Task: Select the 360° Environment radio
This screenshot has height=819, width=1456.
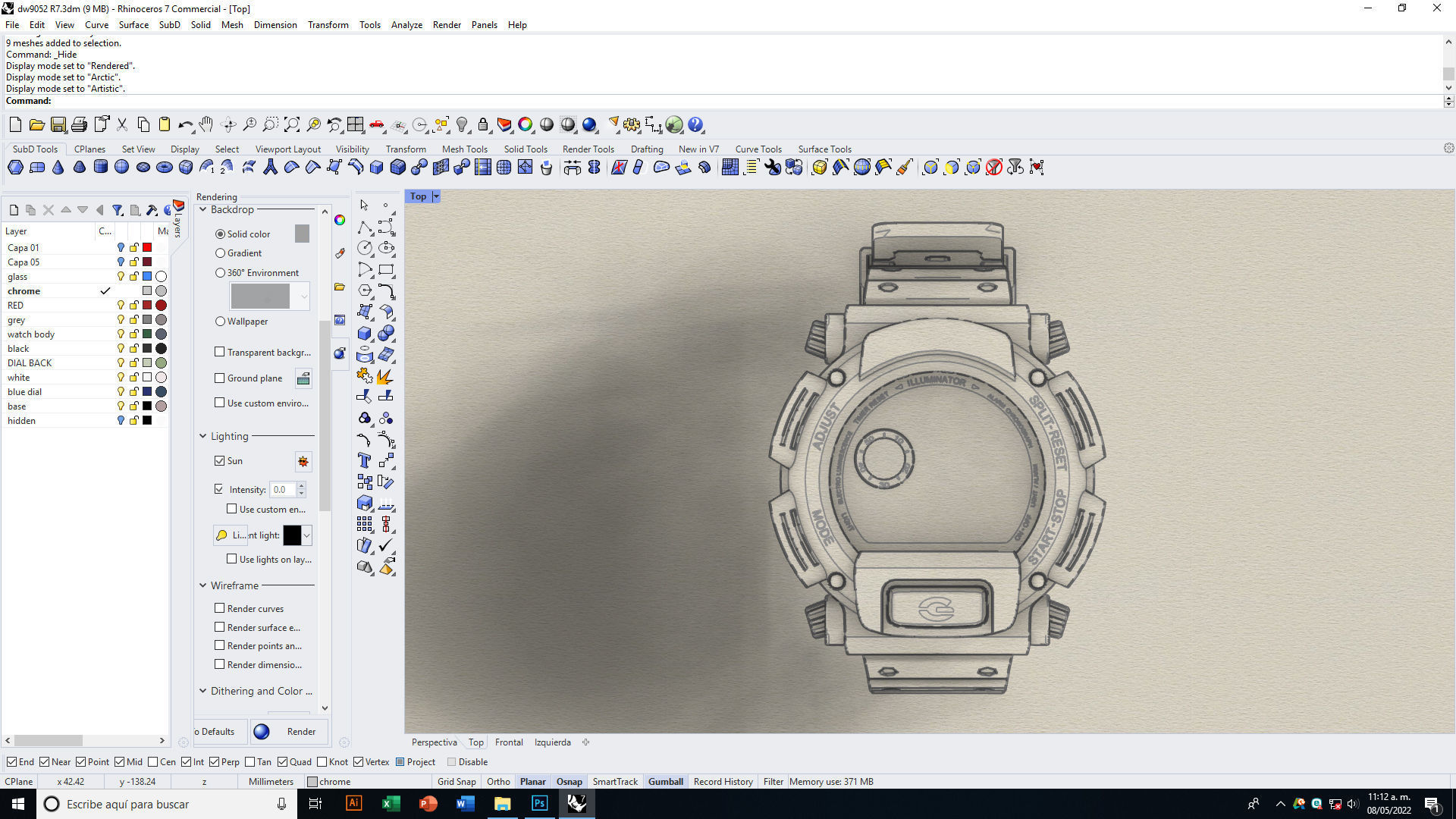Action: click(x=220, y=273)
